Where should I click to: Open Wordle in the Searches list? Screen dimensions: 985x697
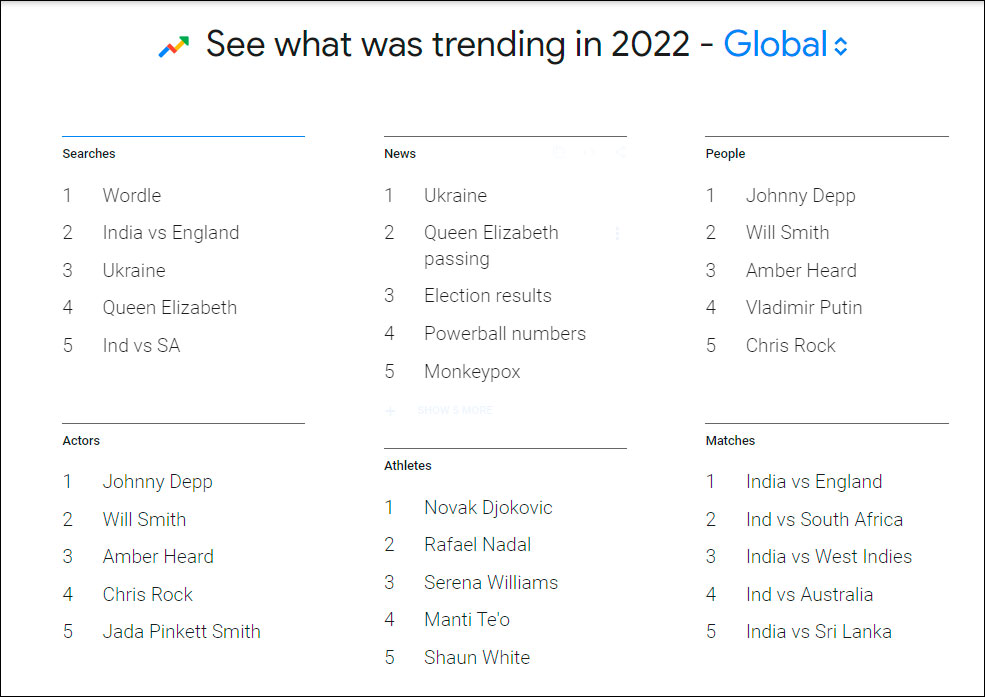pyautogui.click(x=131, y=195)
